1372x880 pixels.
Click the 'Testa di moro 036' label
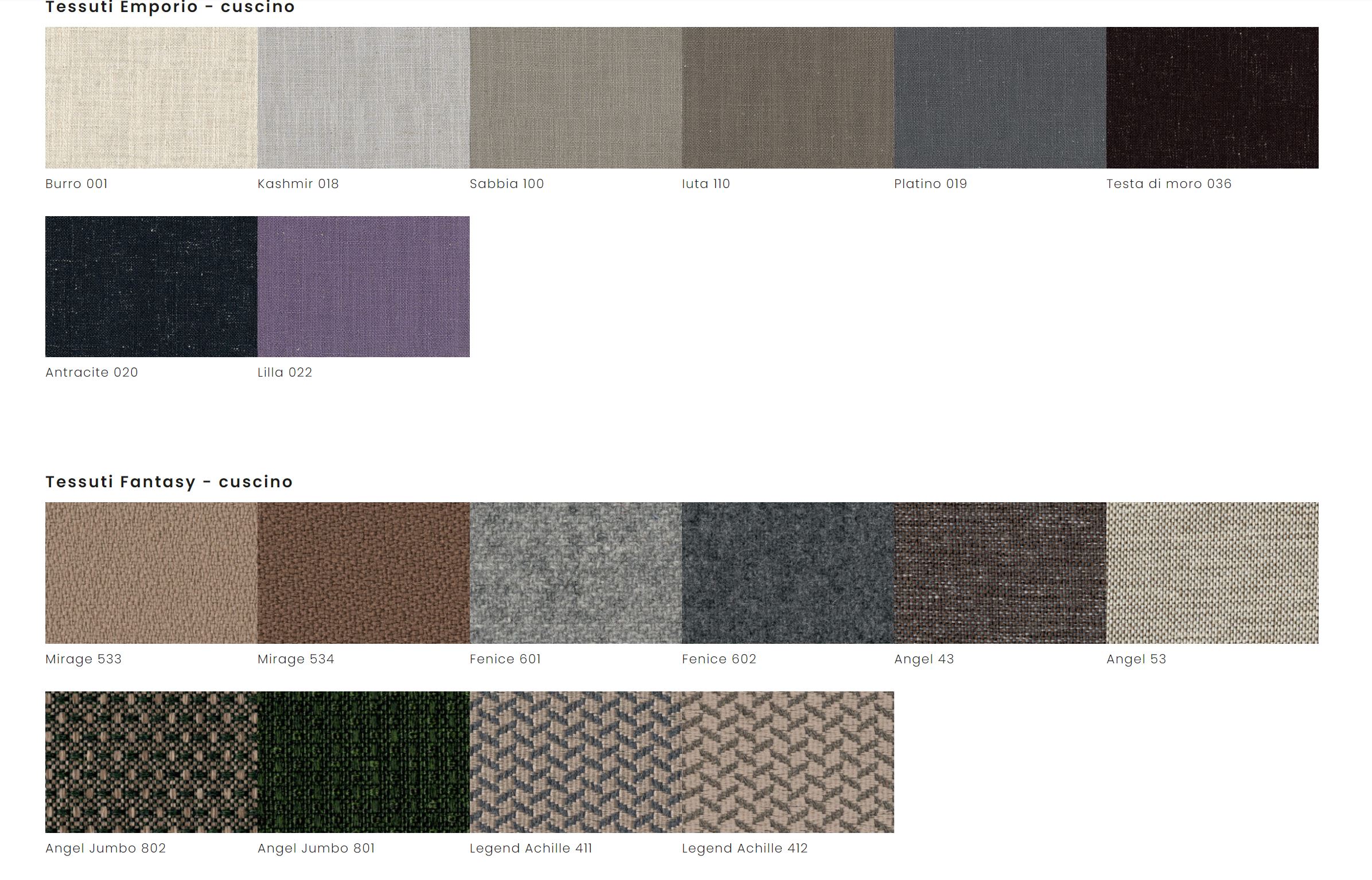(x=1169, y=184)
